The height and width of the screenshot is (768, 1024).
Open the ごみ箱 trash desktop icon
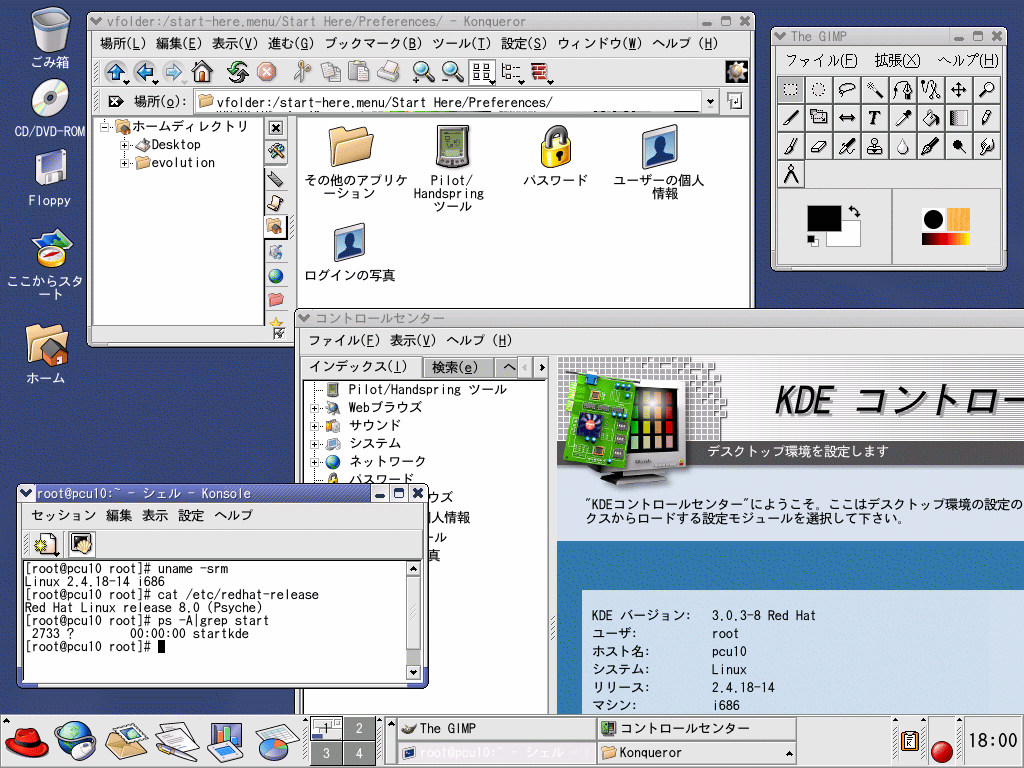[50, 38]
